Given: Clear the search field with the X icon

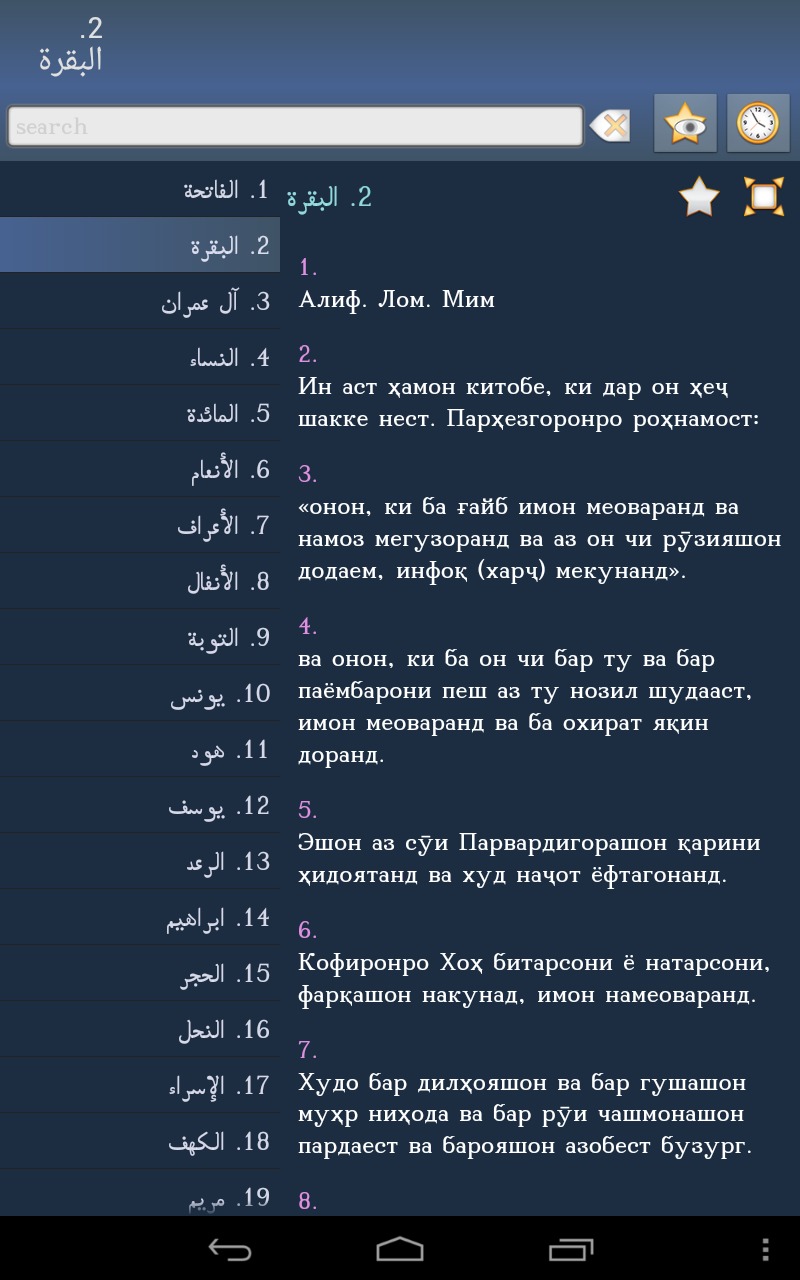Looking at the screenshot, I should 610,126.
